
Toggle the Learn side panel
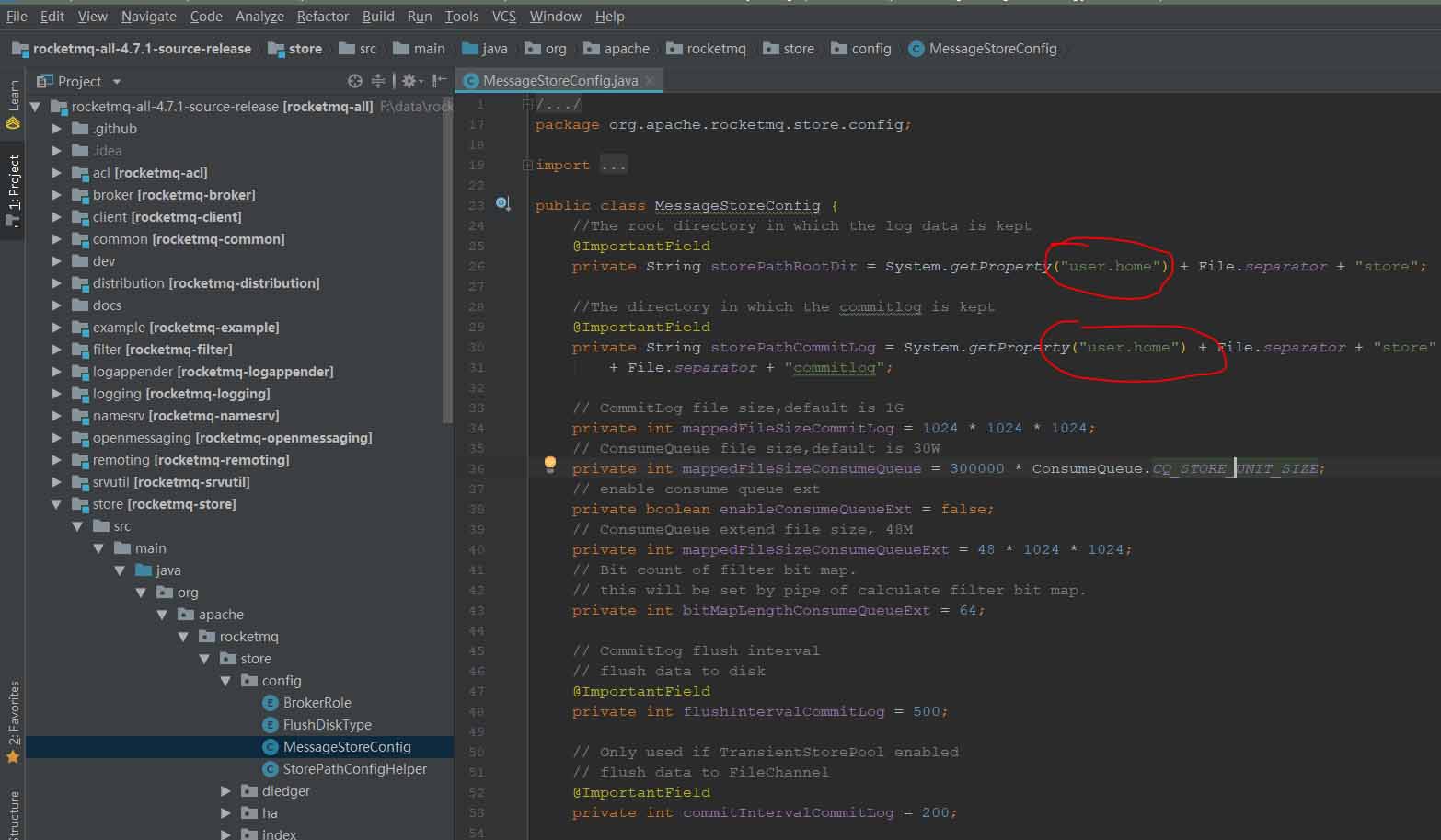pyautogui.click(x=13, y=103)
